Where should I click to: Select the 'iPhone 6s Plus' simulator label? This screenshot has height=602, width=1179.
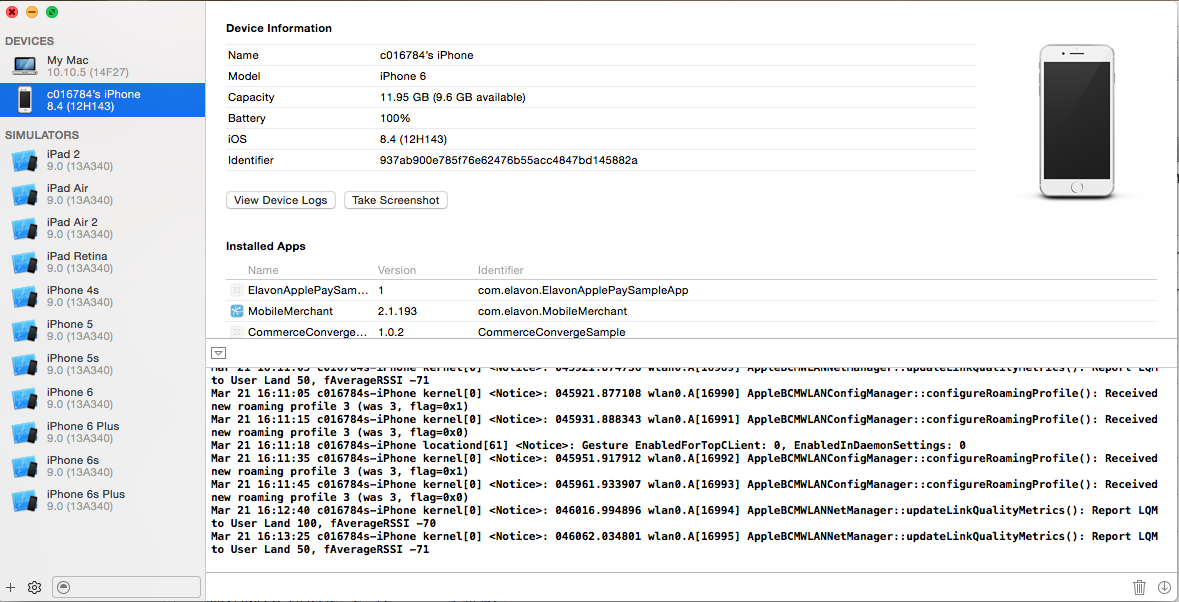click(x=86, y=494)
